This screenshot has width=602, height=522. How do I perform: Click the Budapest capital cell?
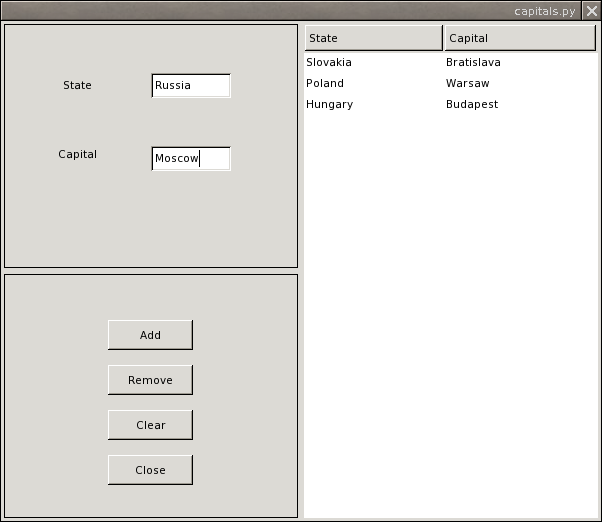471,104
